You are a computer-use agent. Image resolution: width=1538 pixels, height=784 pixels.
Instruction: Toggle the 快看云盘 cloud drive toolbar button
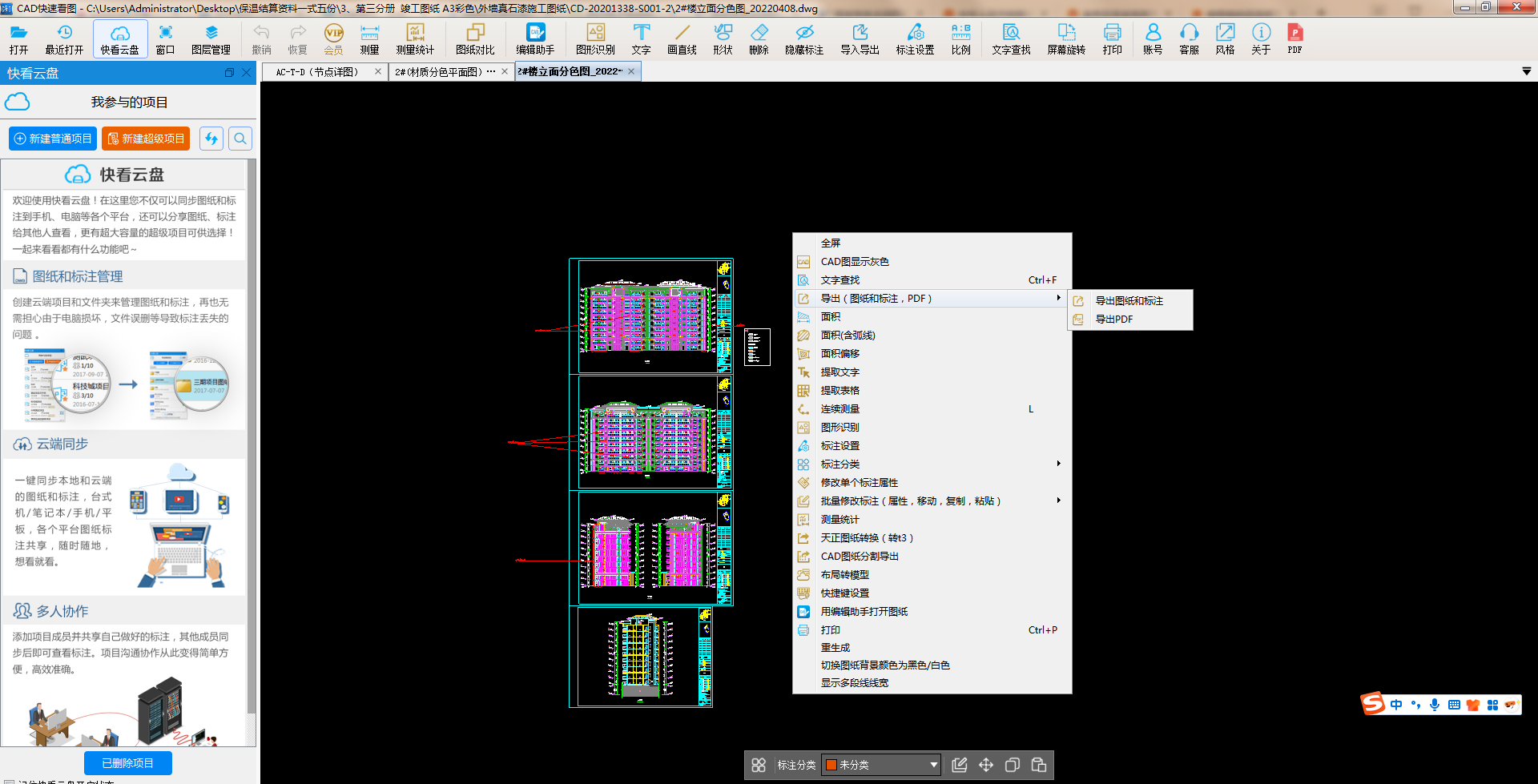coord(120,38)
